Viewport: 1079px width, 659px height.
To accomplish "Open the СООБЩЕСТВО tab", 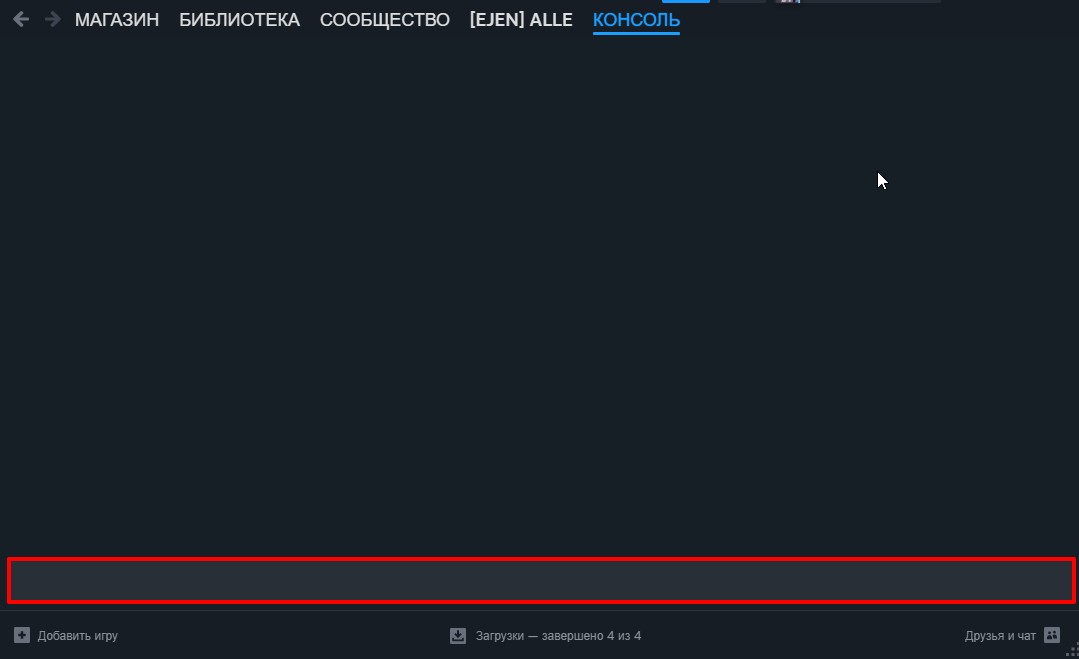I will click(385, 20).
